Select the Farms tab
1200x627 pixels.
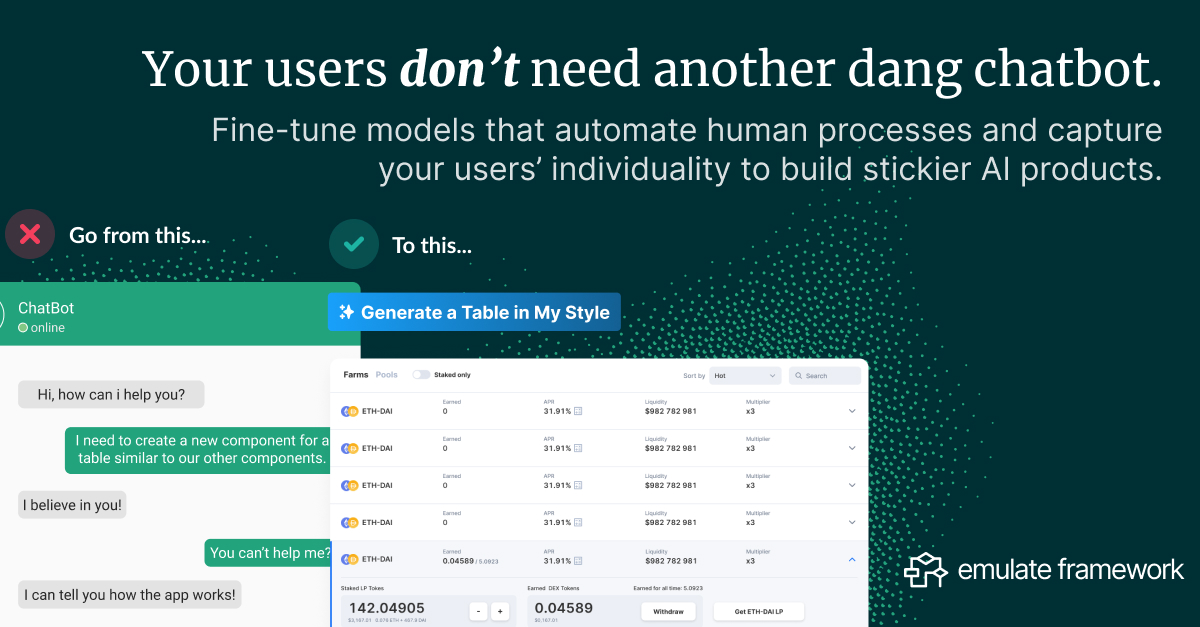tap(355, 375)
